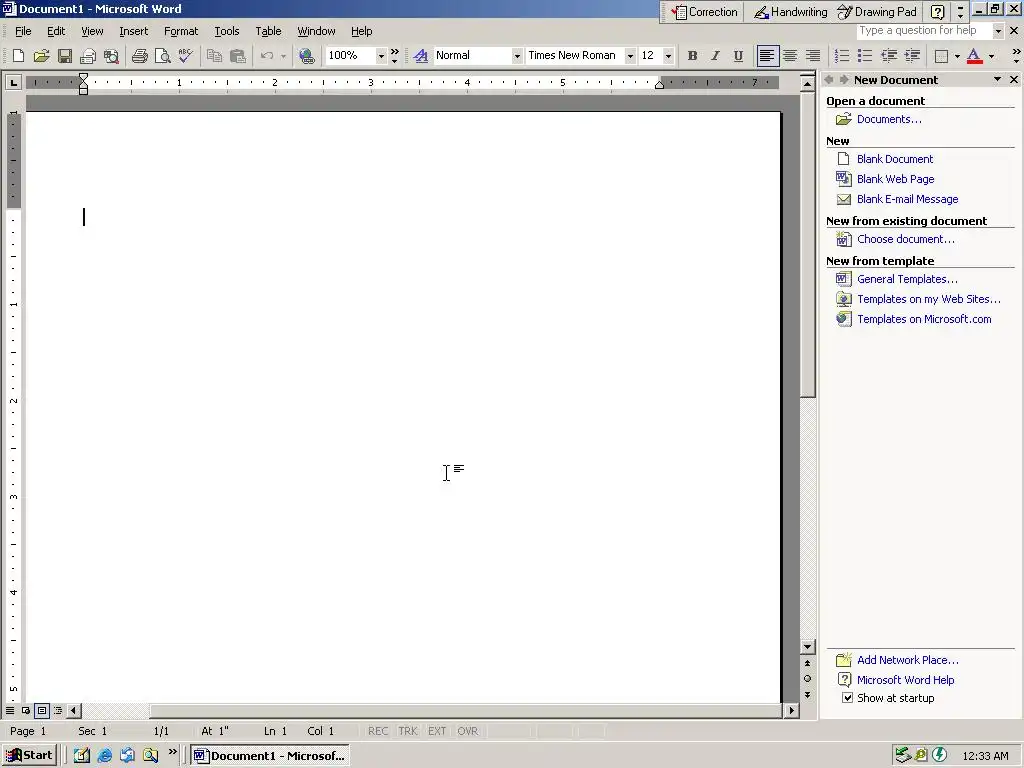Open the Border style dropdown arrow

coord(957,56)
